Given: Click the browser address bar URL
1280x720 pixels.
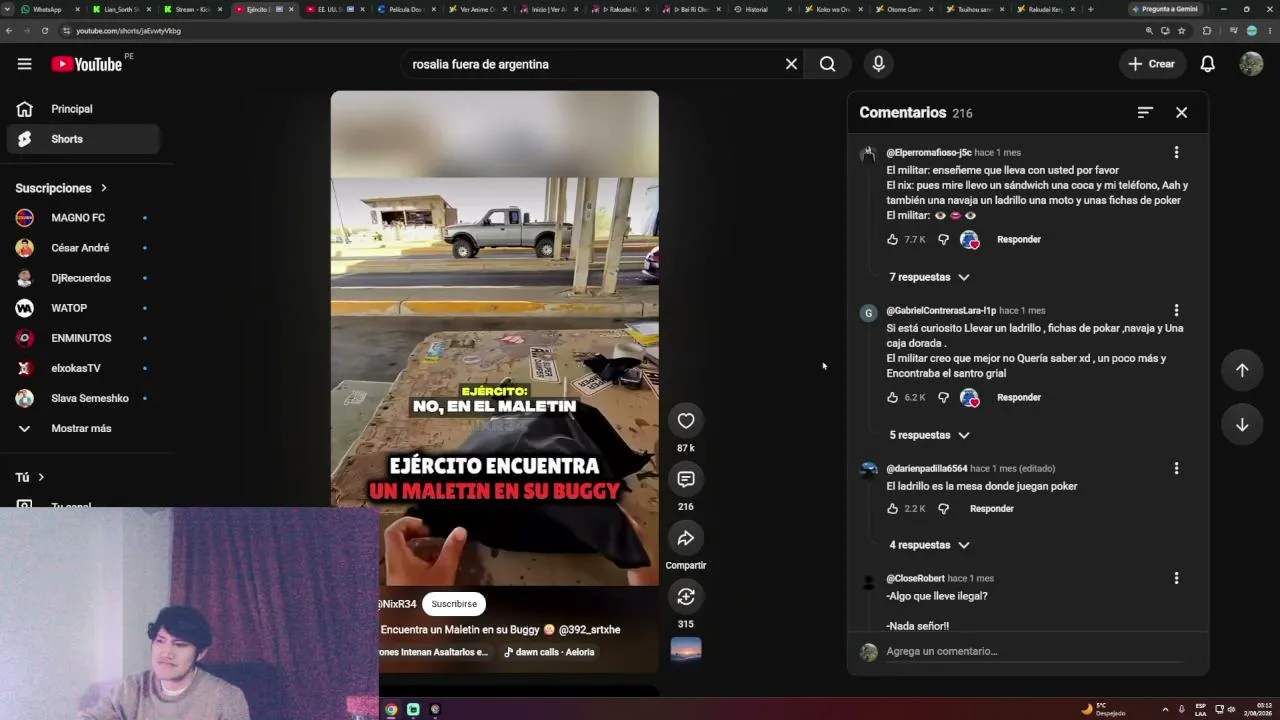Looking at the screenshot, I should [x=129, y=31].
